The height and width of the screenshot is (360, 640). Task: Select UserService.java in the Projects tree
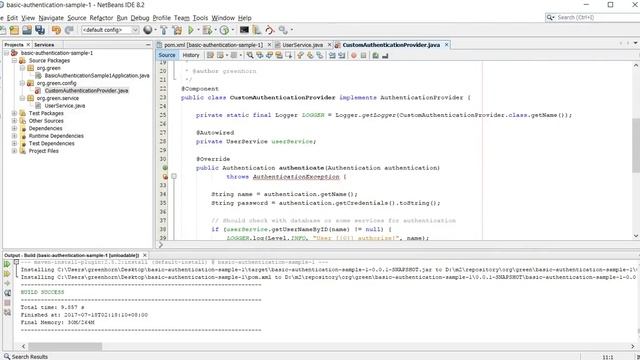coord(65,106)
